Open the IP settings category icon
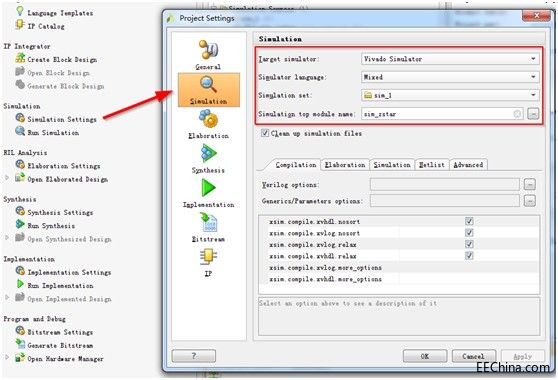Screen dimensions: 558x380 click(x=208, y=257)
